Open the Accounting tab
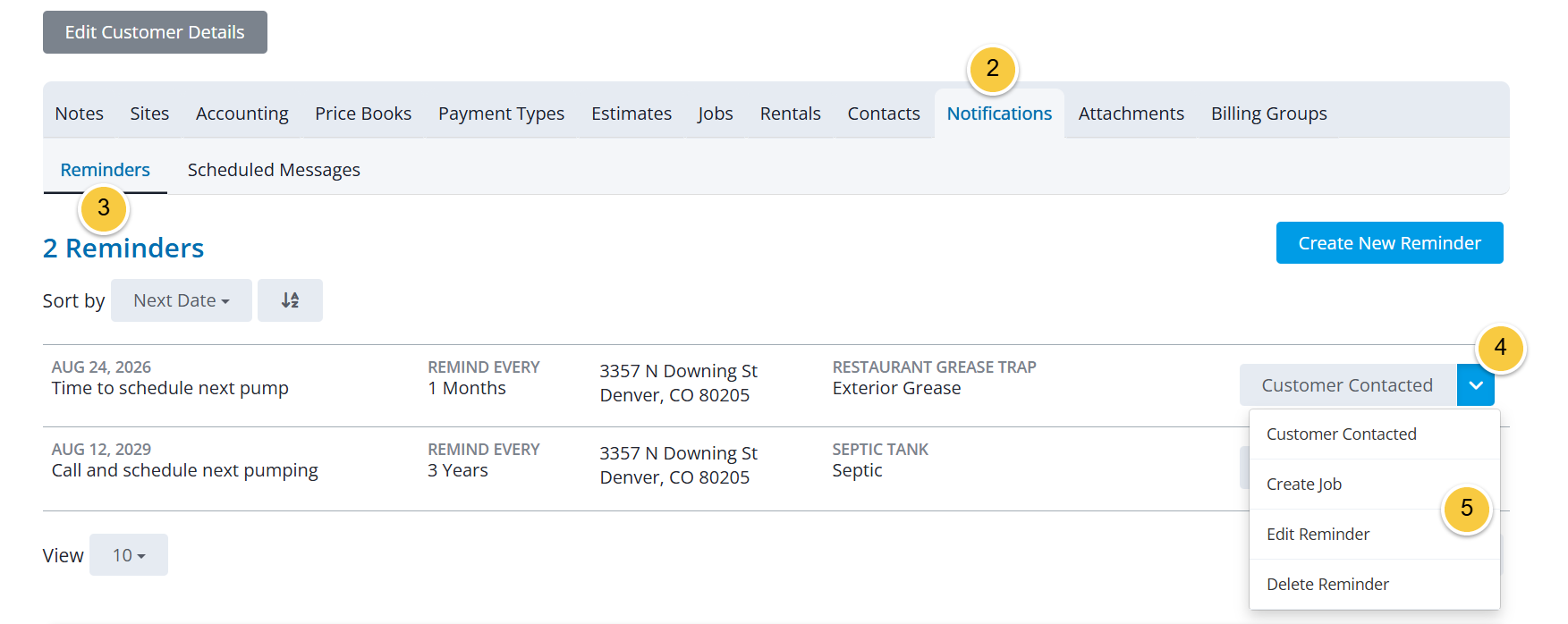Screen dimensions: 1568x624 pyautogui.click(x=242, y=114)
